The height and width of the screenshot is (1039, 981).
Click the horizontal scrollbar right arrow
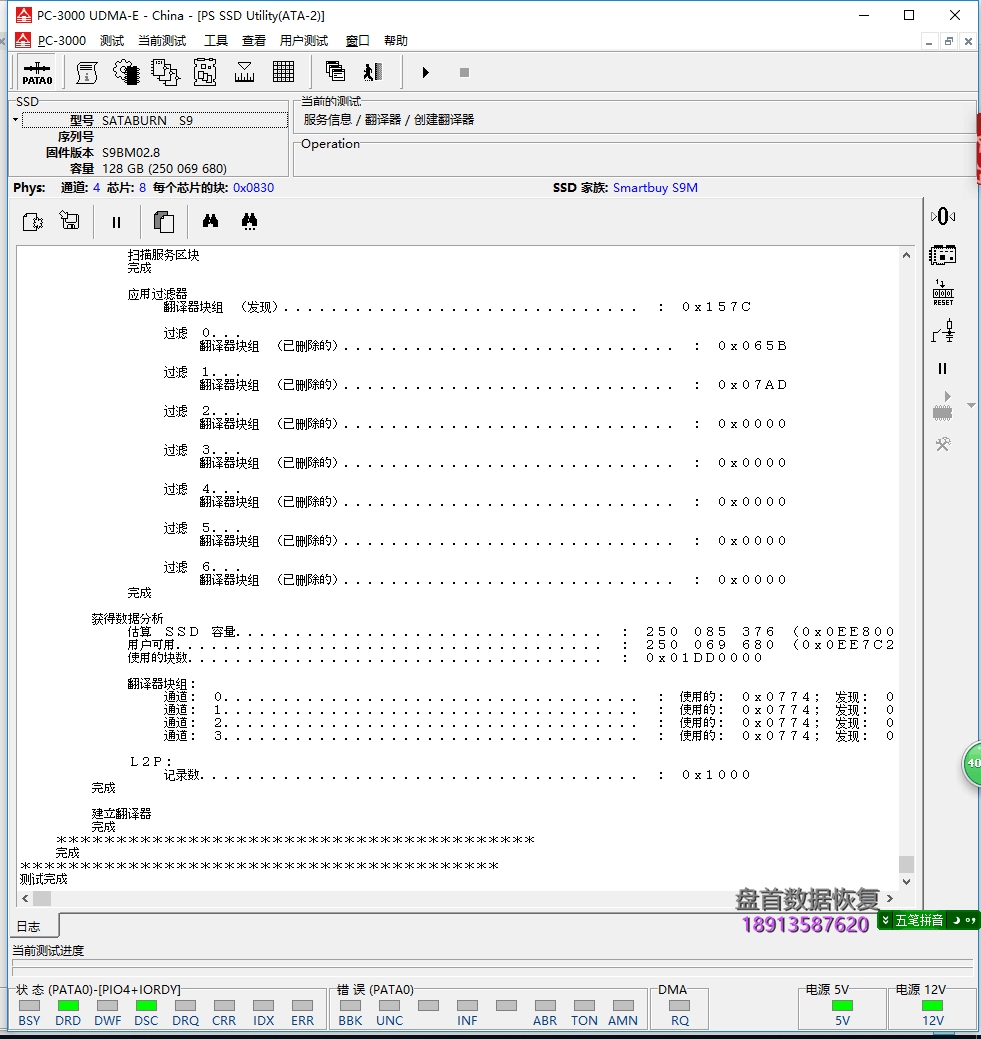[x=890, y=899]
